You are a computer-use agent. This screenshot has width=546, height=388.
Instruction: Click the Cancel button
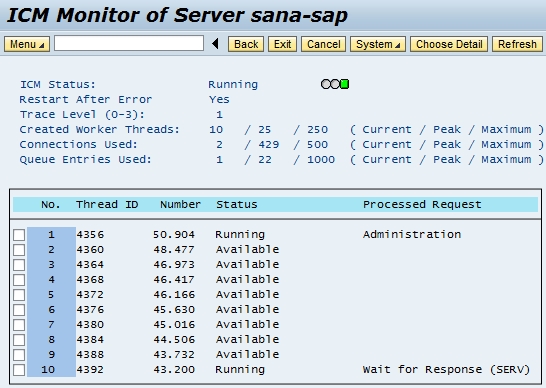(x=323, y=44)
